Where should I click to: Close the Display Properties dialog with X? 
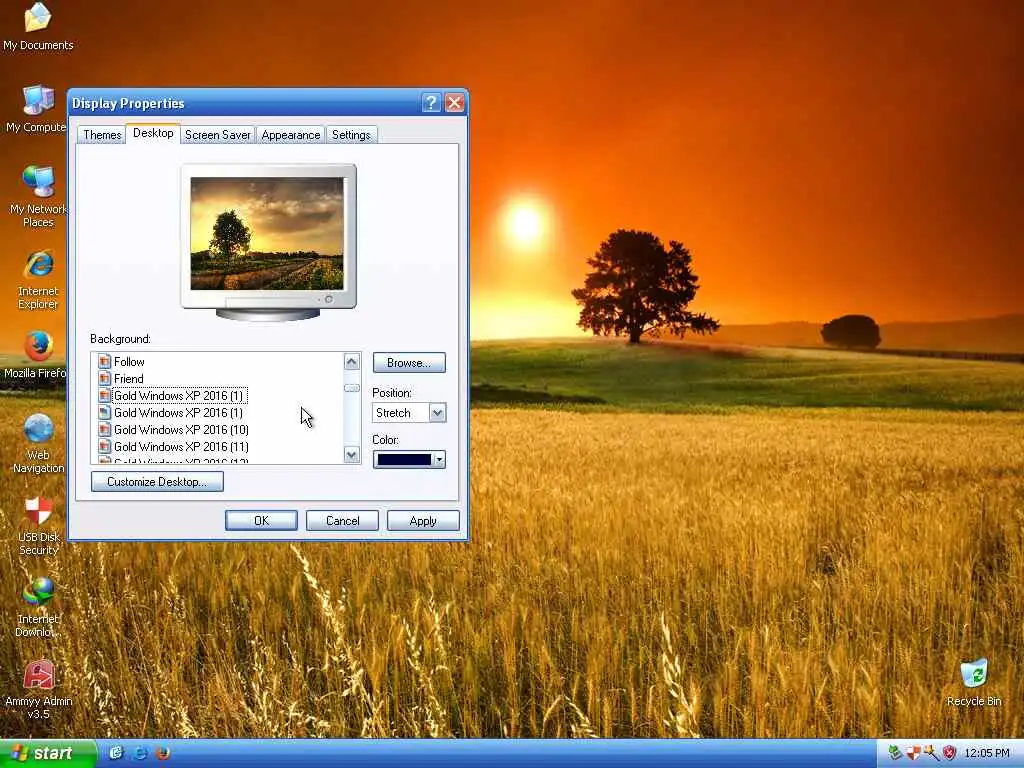point(455,103)
